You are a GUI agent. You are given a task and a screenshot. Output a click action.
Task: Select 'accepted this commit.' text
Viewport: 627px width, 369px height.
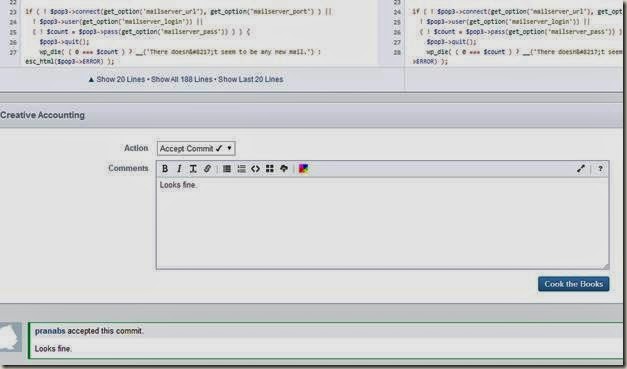point(106,331)
